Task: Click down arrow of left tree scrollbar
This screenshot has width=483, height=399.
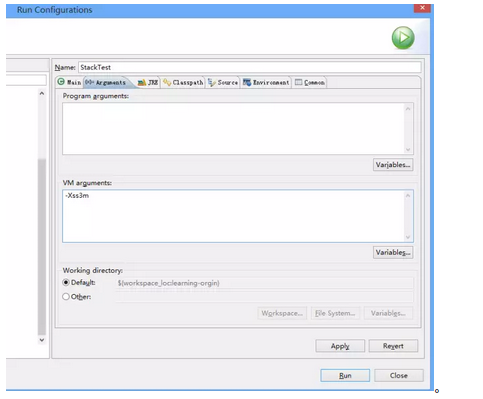Action: 42,340
